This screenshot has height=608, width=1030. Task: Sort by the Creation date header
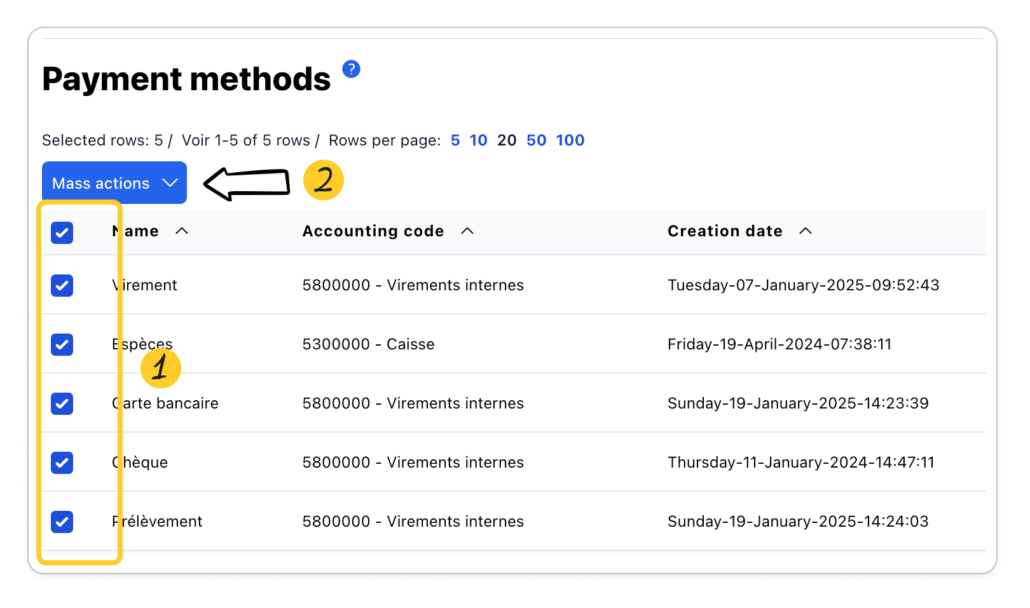725,231
